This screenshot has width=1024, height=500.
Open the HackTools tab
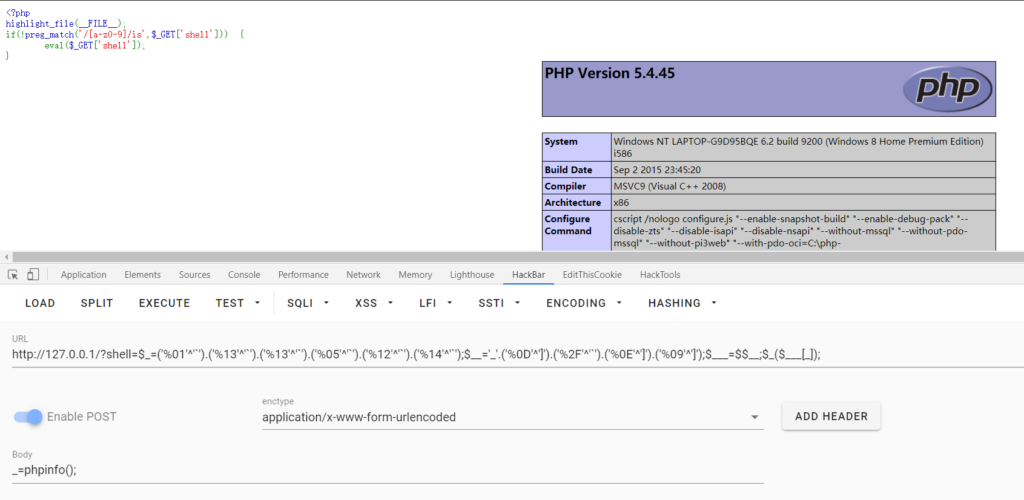tap(660, 275)
